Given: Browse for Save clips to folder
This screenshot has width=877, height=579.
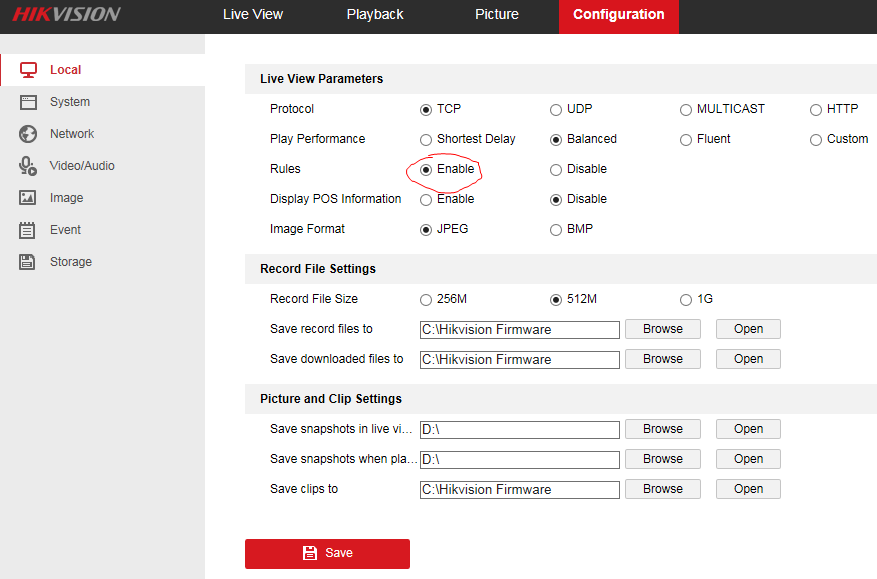Looking at the screenshot, I should pyautogui.click(x=663, y=489).
